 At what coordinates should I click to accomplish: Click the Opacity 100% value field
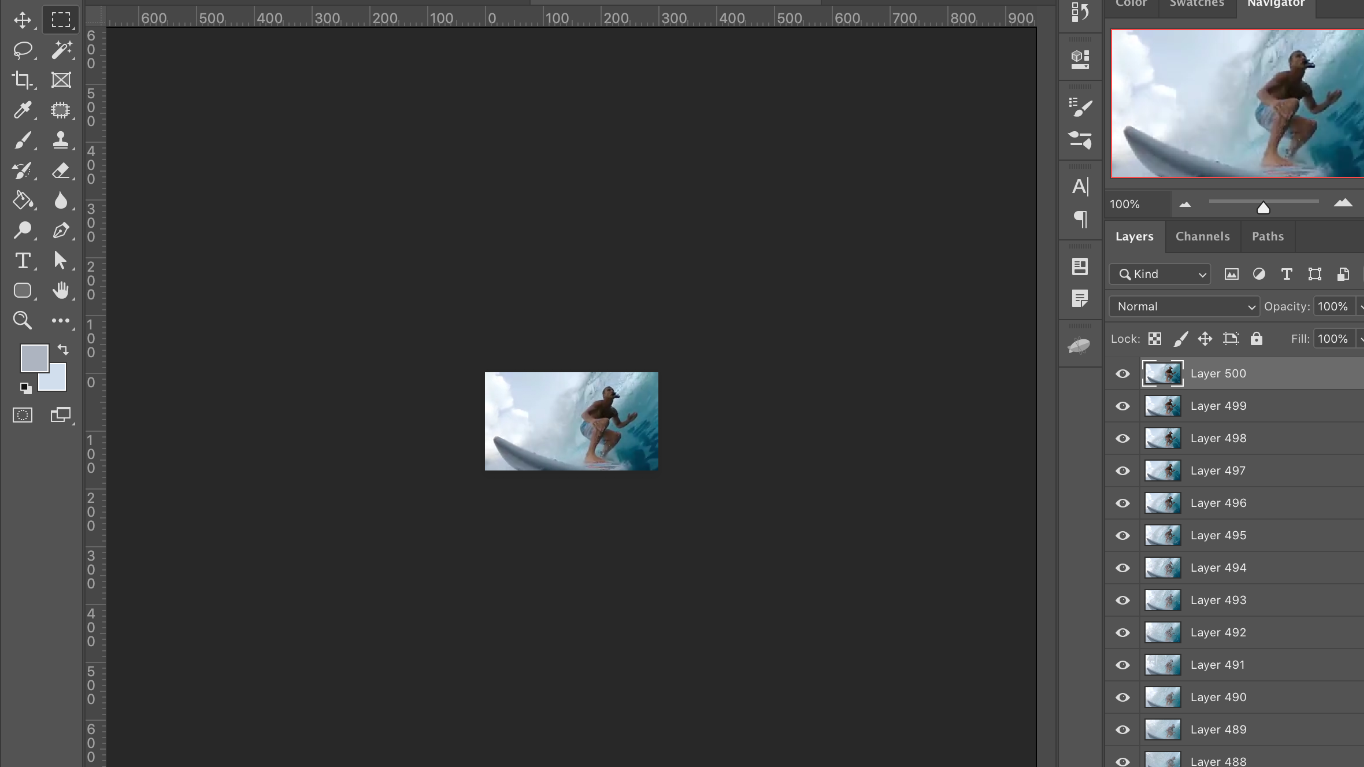pos(1333,307)
